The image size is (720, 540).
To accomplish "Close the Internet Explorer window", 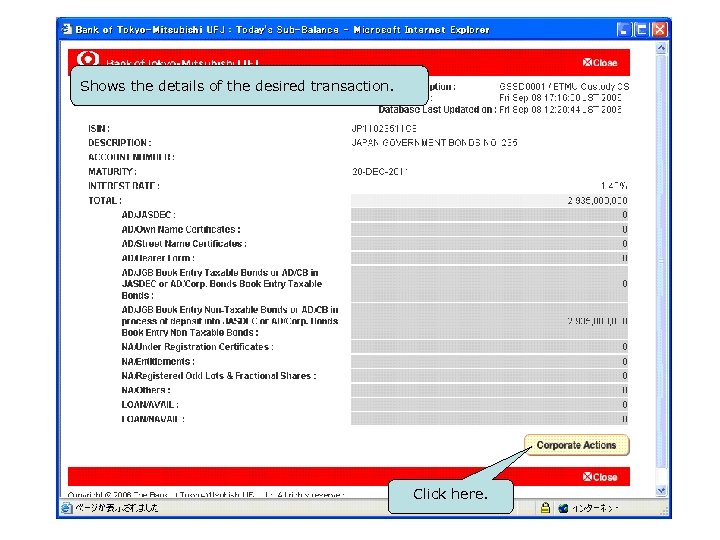I will click(x=660, y=30).
